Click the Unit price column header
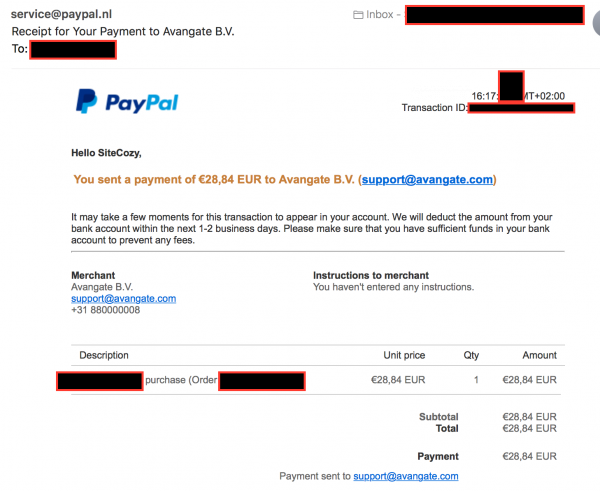This screenshot has width=600, height=491. (x=404, y=355)
